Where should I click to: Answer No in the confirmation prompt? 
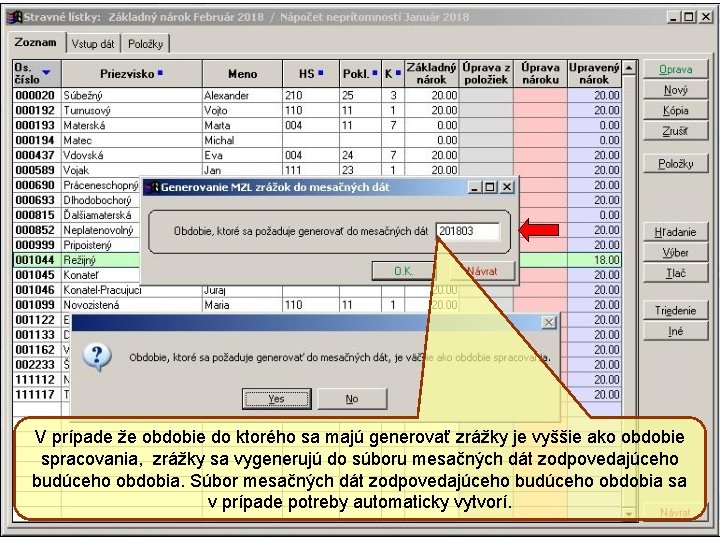(x=352, y=399)
